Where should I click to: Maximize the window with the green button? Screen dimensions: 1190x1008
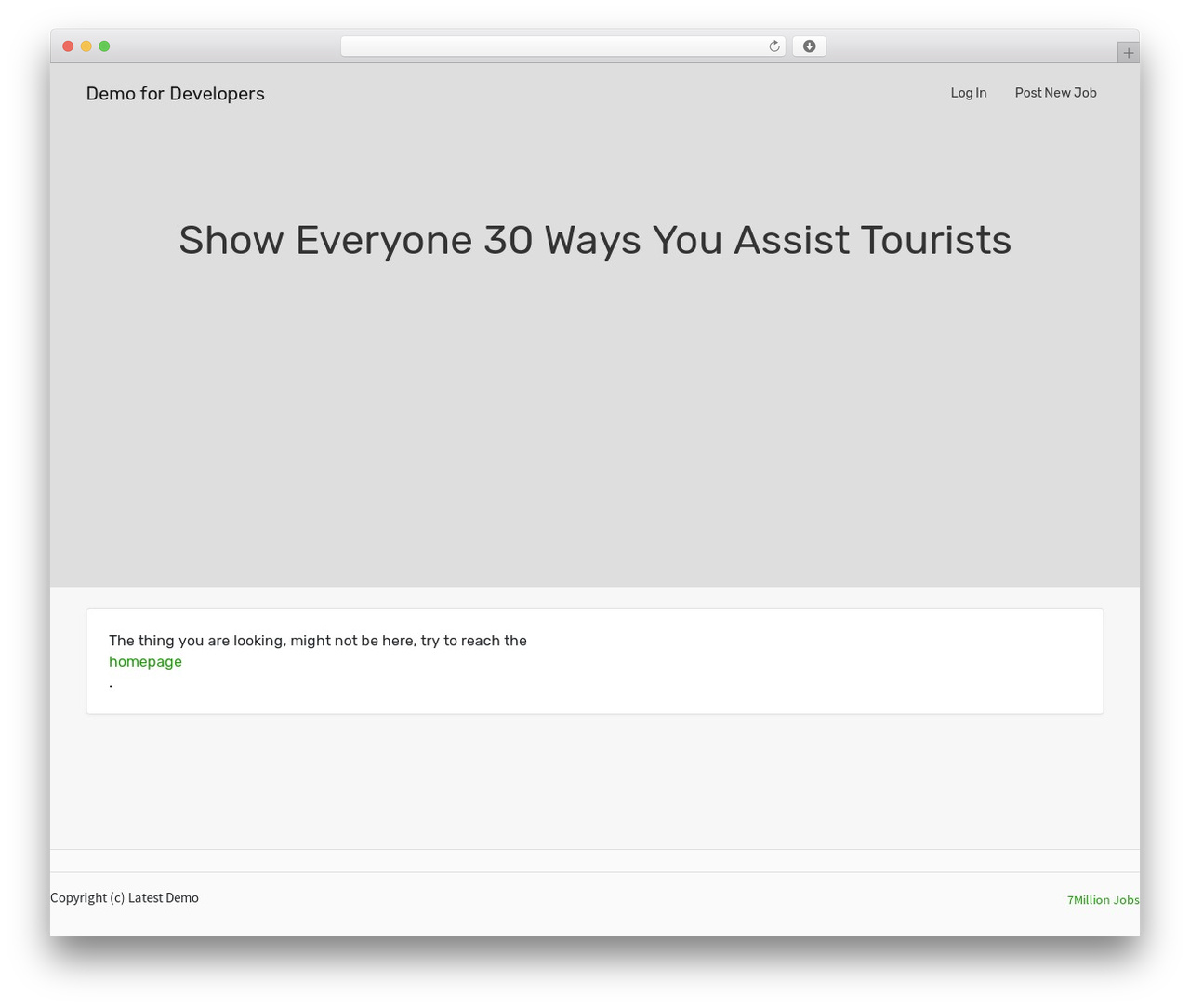pyautogui.click(x=104, y=46)
